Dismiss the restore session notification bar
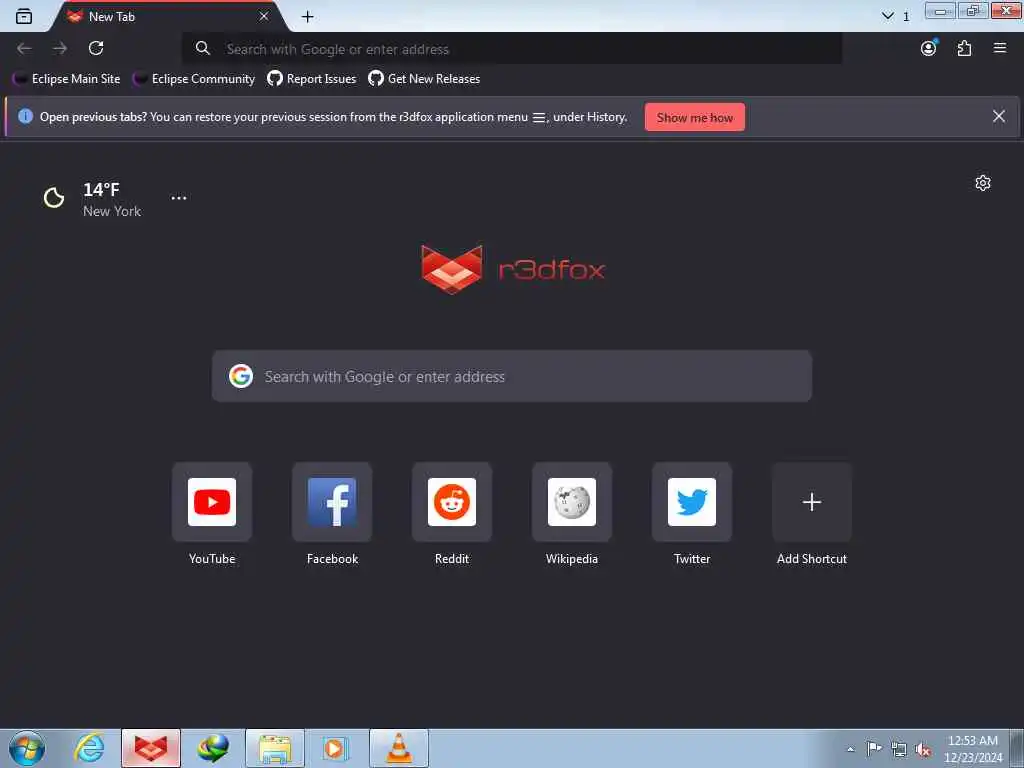 click(x=999, y=117)
